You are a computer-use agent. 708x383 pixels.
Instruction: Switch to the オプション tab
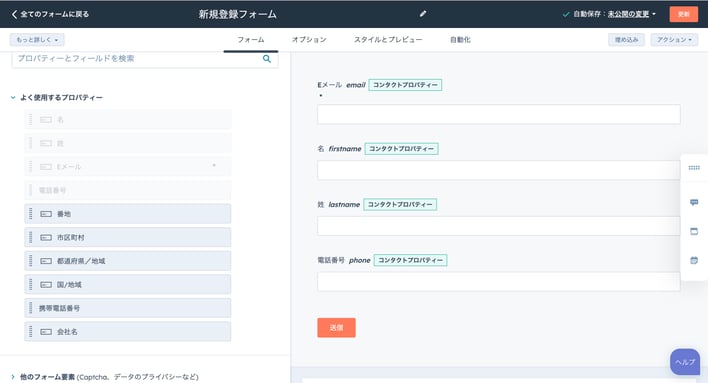[x=309, y=40]
